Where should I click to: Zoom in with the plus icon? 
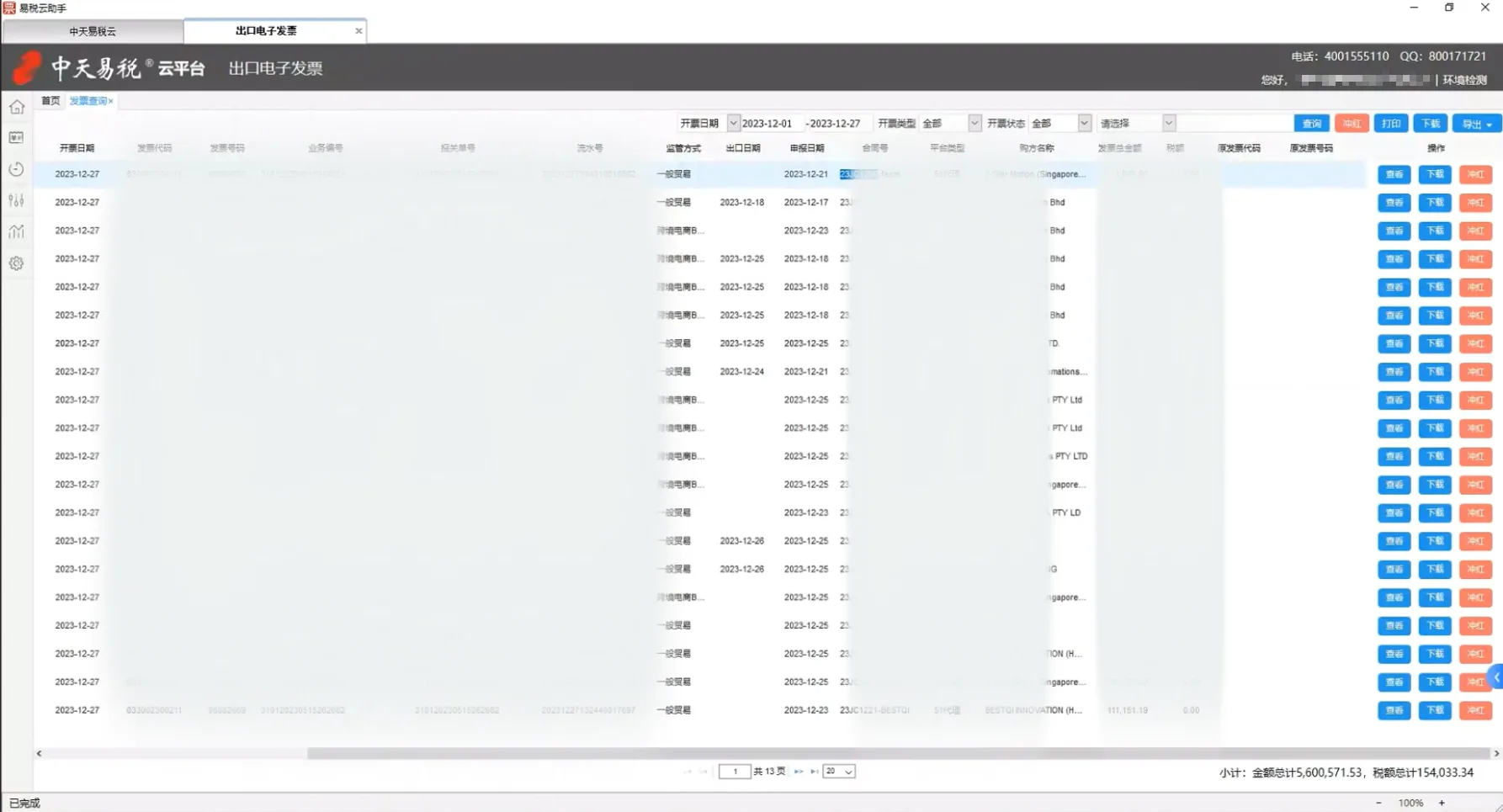click(1442, 803)
